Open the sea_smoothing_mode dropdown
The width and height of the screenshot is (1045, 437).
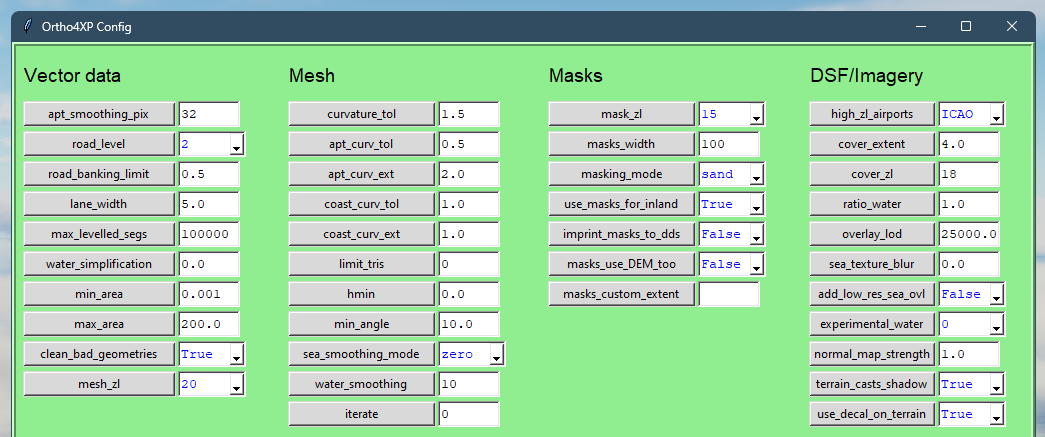pos(497,354)
